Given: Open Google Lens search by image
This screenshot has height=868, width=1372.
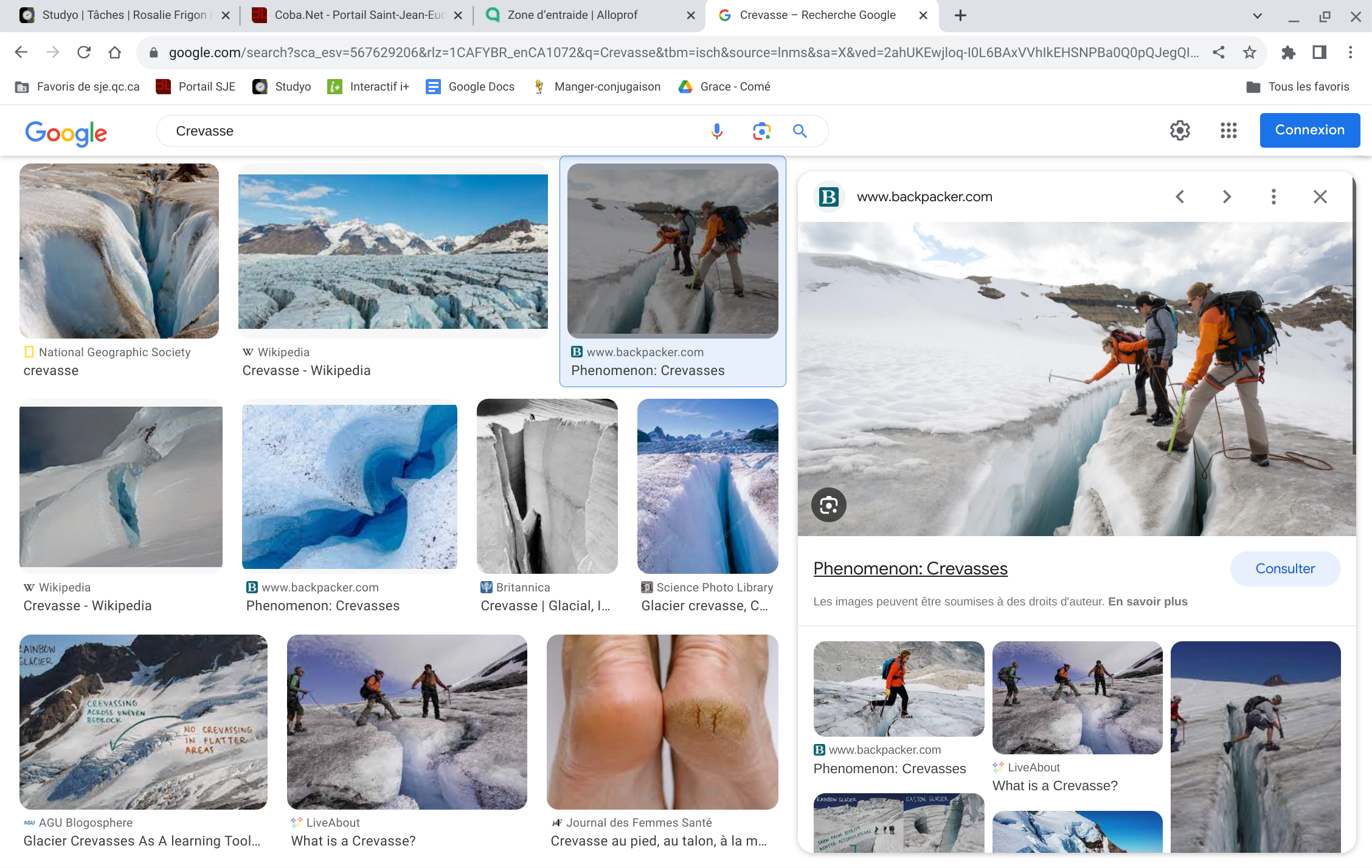Looking at the screenshot, I should [761, 131].
